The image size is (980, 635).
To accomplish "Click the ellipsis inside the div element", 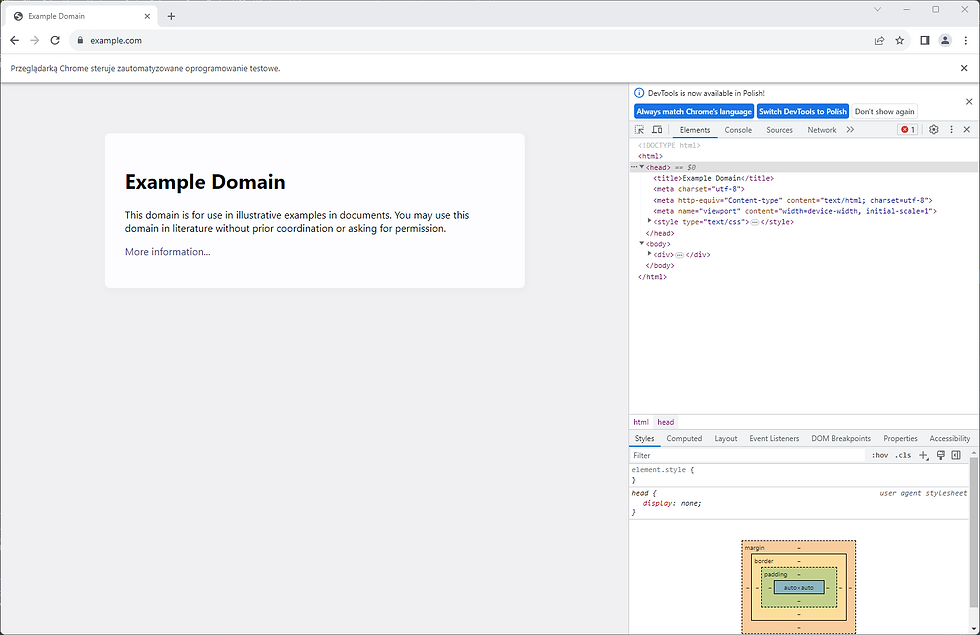I will point(679,255).
